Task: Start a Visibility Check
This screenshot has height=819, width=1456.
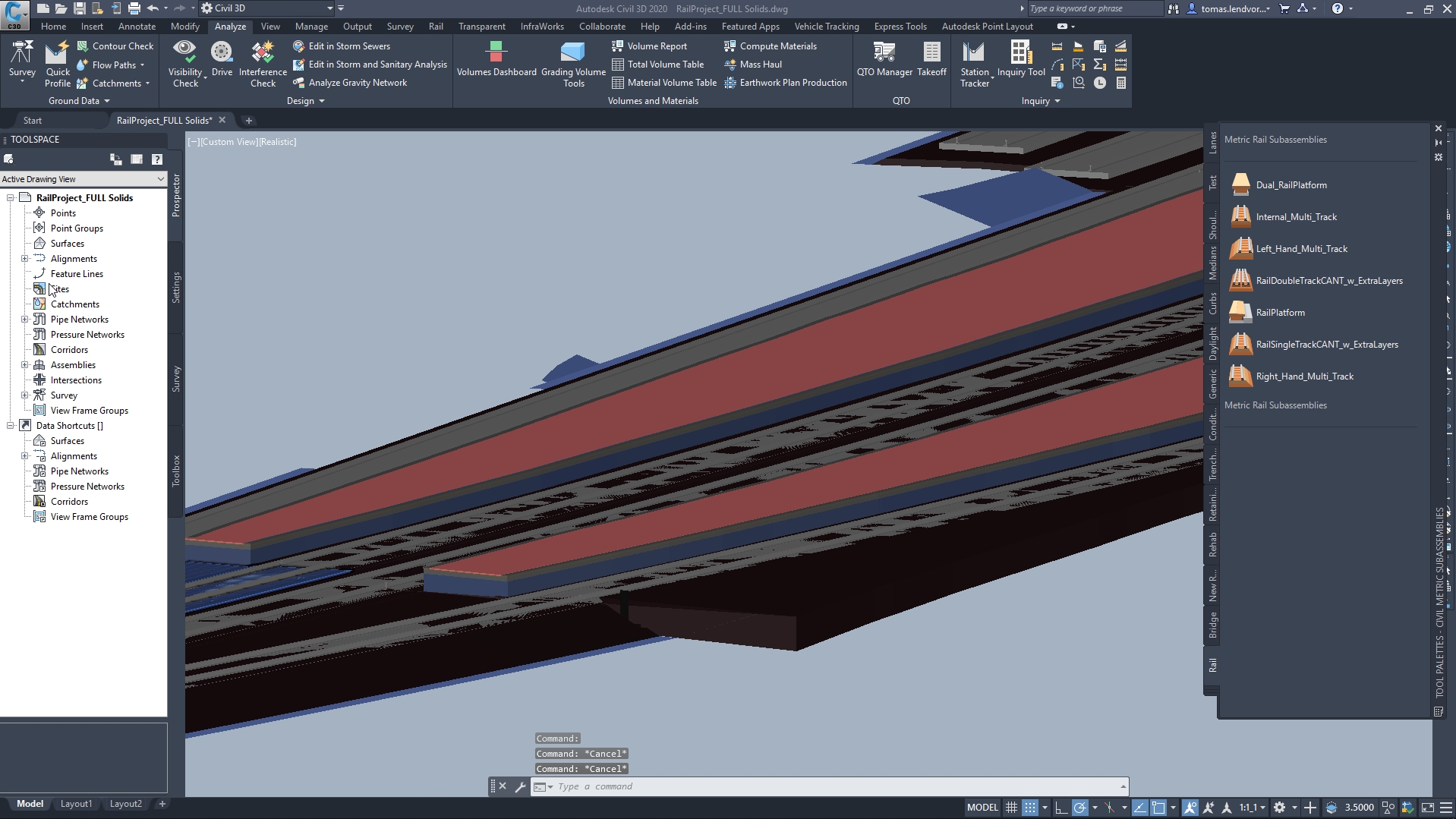Action: (186, 61)
